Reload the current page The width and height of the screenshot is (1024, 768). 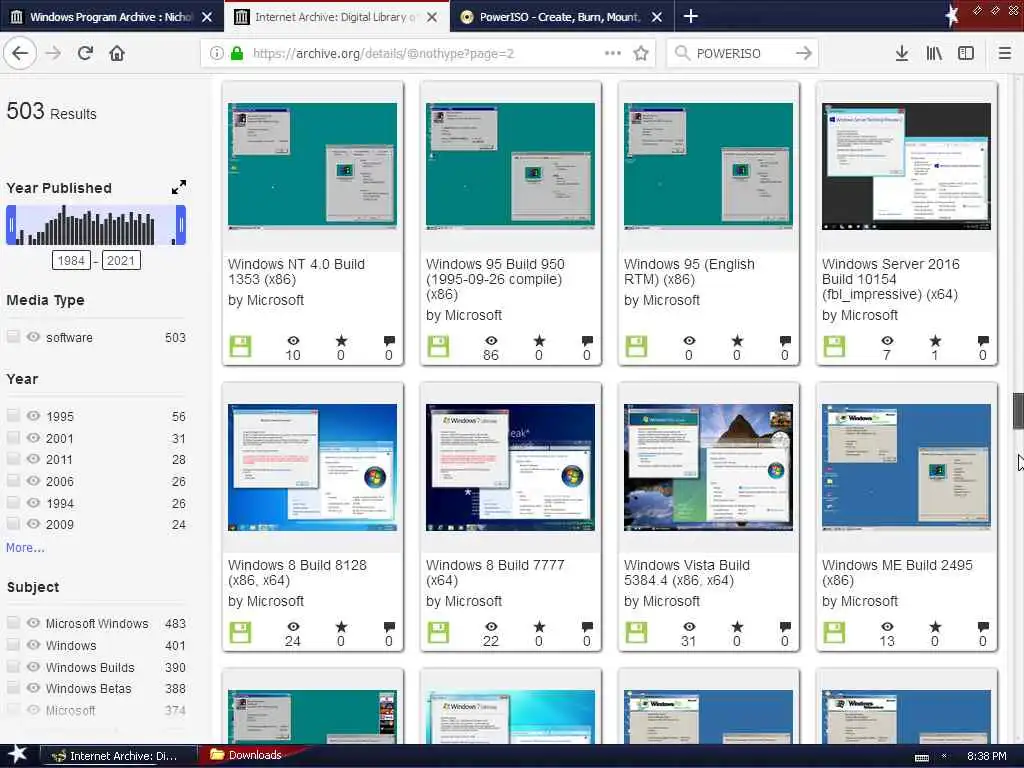[86, 54]
